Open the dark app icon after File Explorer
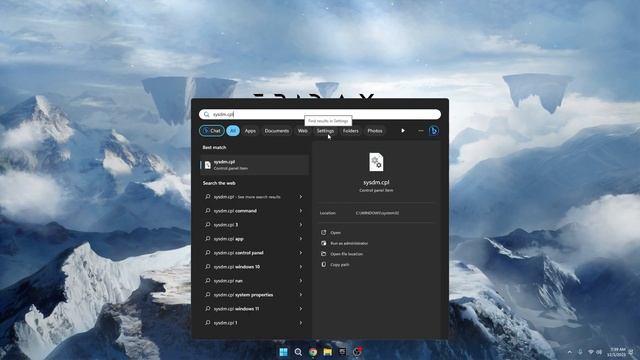640x360 pixels. click(342, 352)
